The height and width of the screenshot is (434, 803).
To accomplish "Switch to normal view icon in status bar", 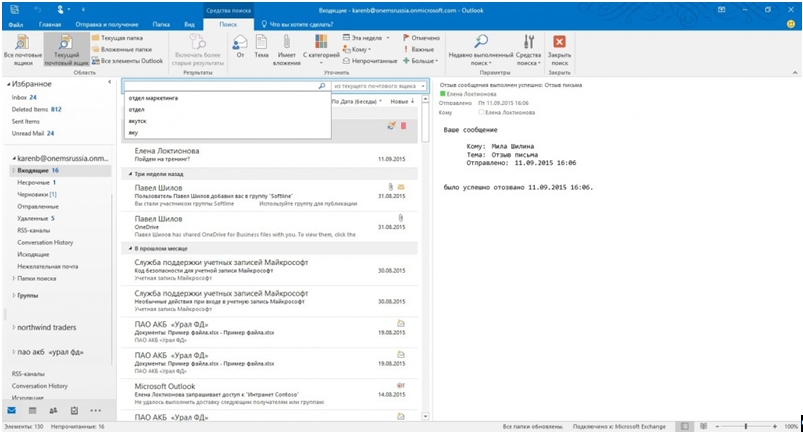I will pos(685,426).
